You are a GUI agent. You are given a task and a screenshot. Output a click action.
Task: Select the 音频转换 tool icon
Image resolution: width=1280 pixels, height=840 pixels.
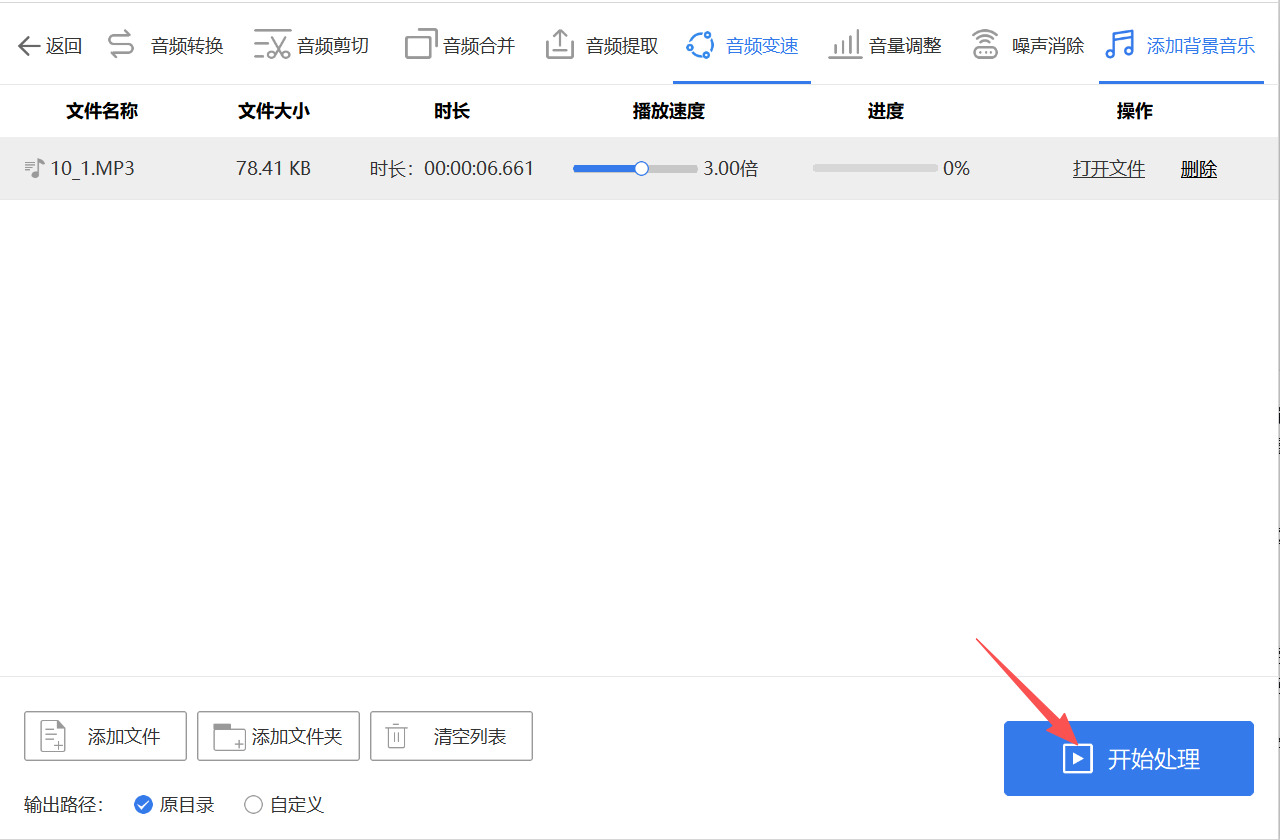point(119,43)
